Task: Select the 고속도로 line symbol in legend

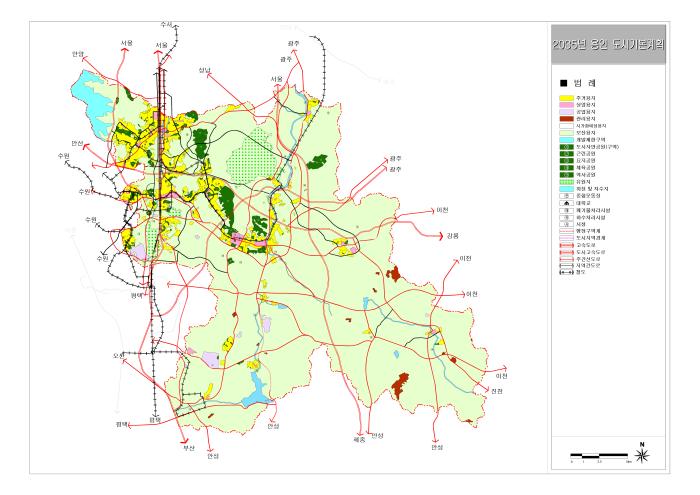Action: [566, 243]
